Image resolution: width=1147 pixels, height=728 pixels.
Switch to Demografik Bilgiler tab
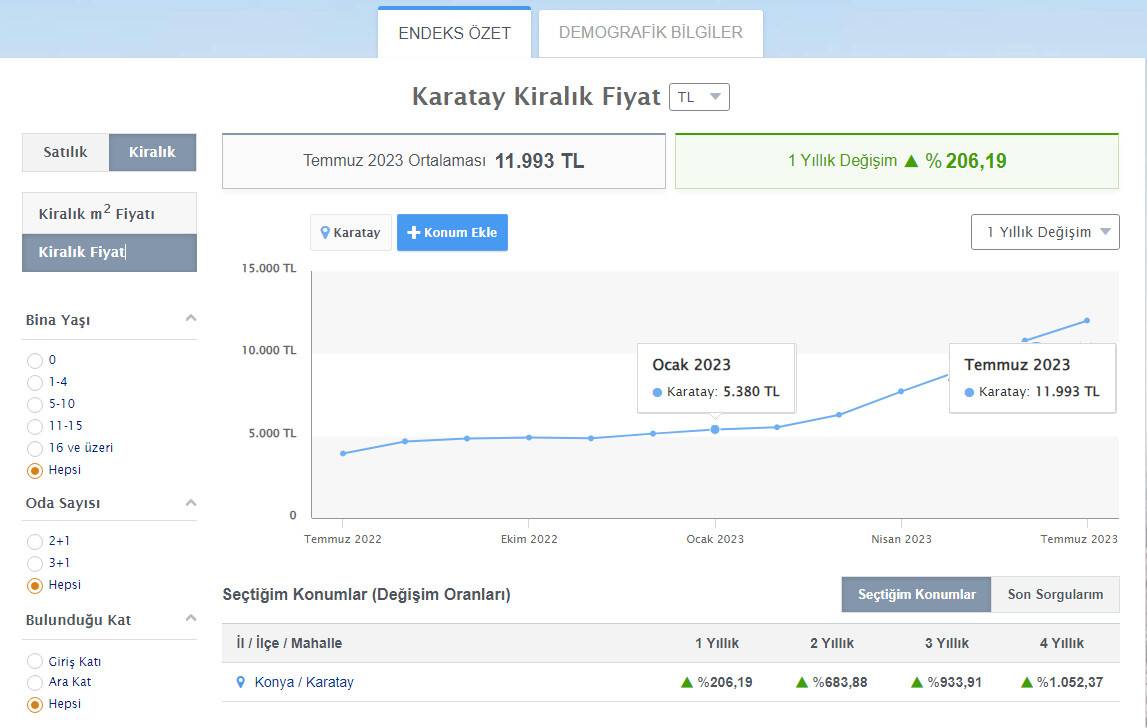point(650,33)
